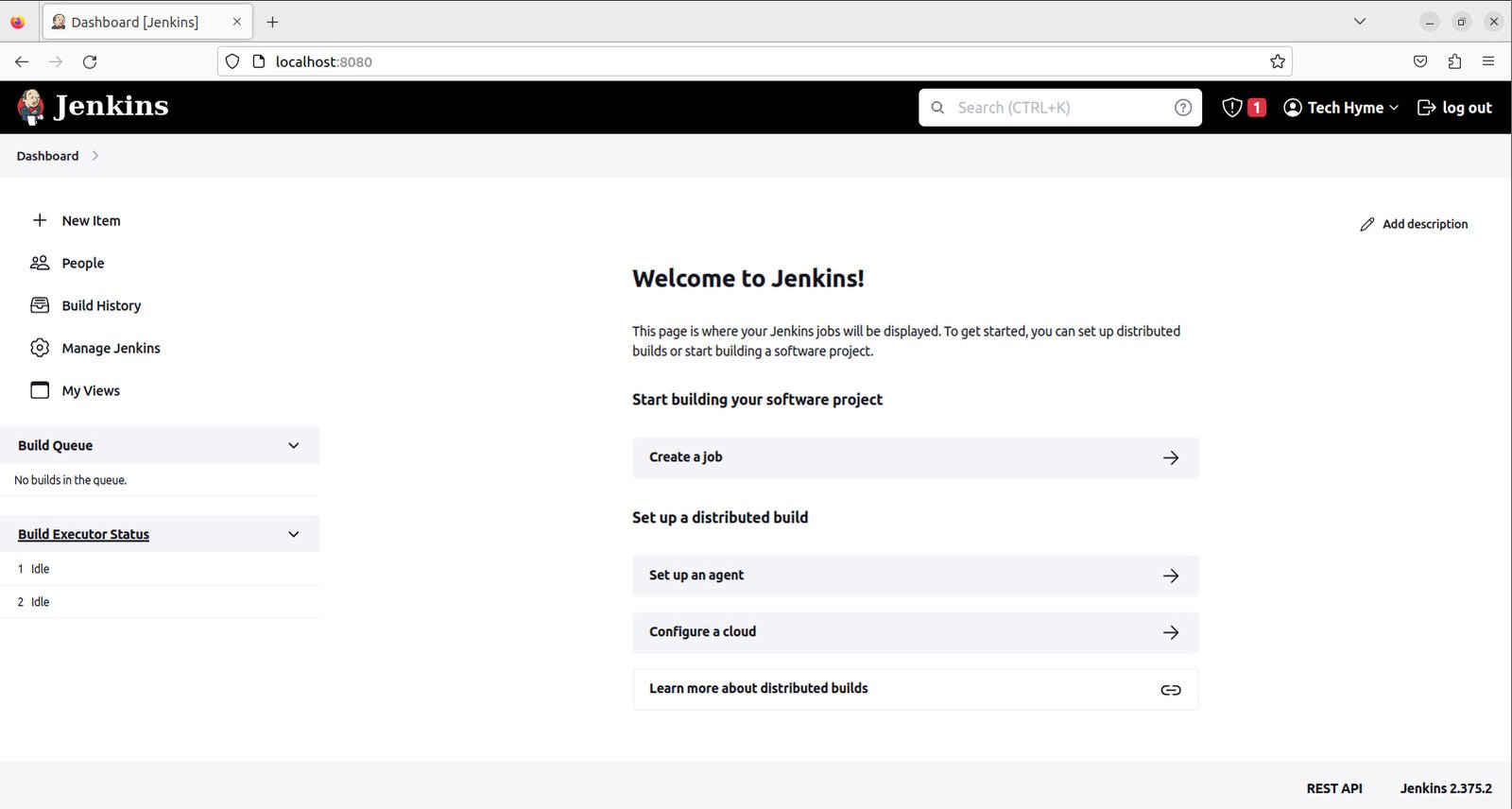Viewport: 1512px width, 809px height.
Task: Click the Jenkins title text in header
Action: tap(112, 106)
